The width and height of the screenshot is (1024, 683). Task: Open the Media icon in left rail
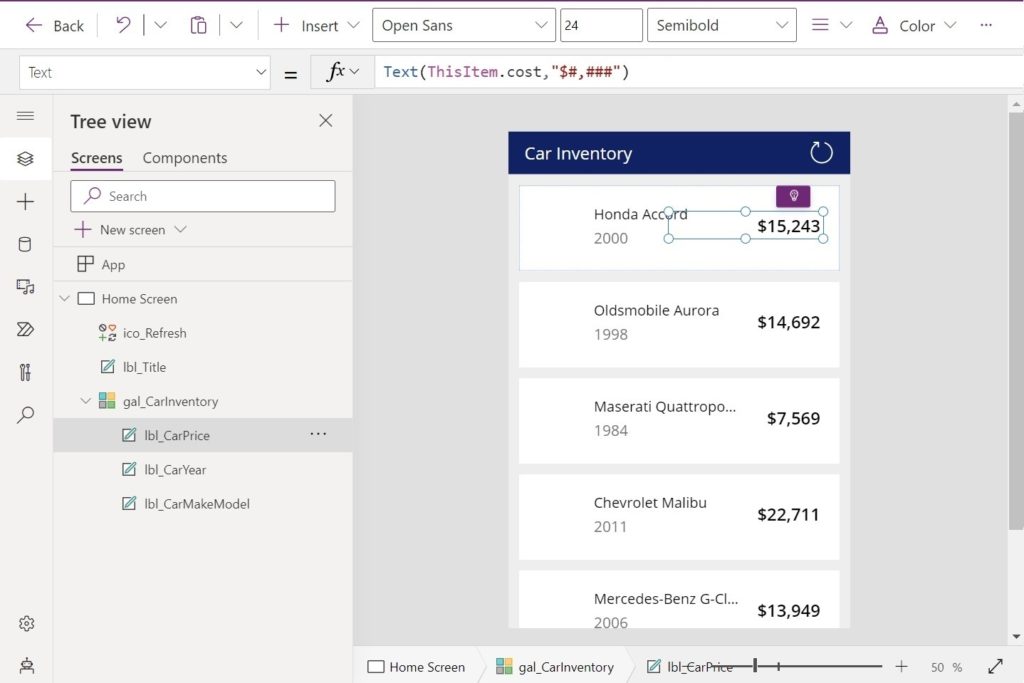pyautogui.click(x=26, y=287)
